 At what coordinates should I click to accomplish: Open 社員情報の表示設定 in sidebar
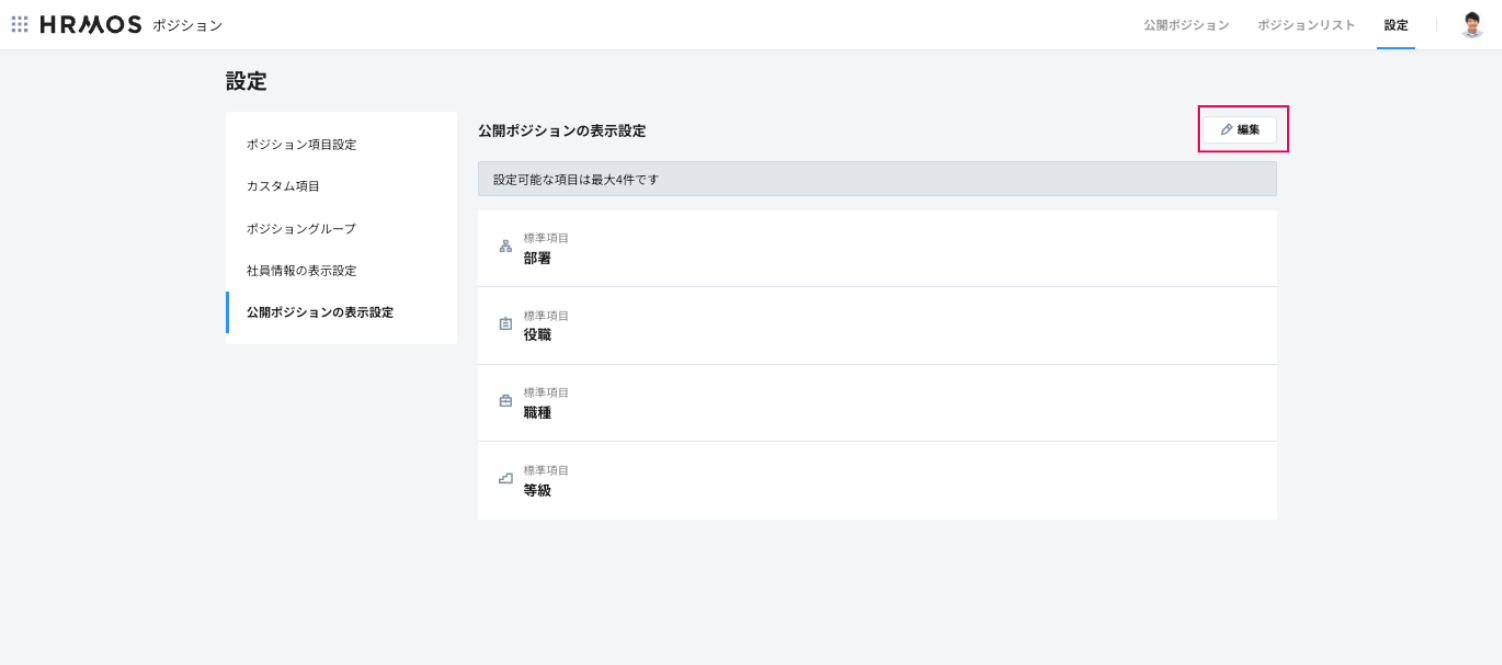(x=301, y=271)
